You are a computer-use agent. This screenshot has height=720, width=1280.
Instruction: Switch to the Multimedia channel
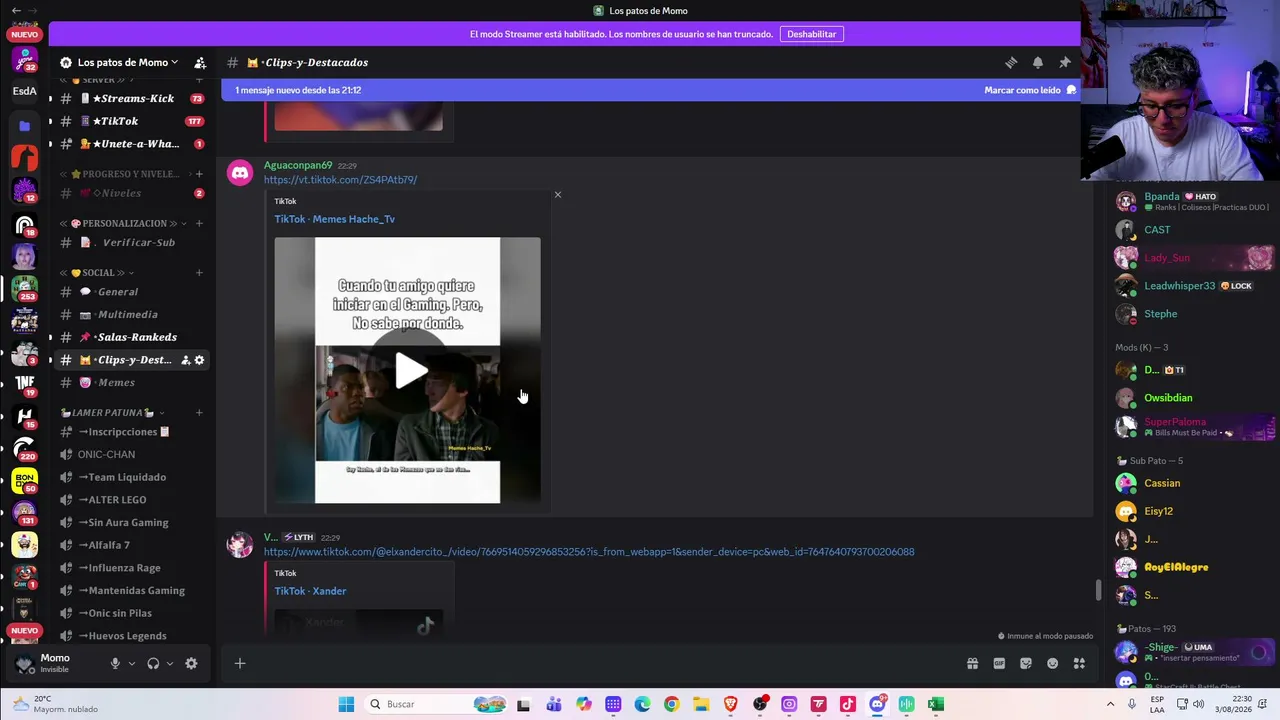click(x=131, y=314)
